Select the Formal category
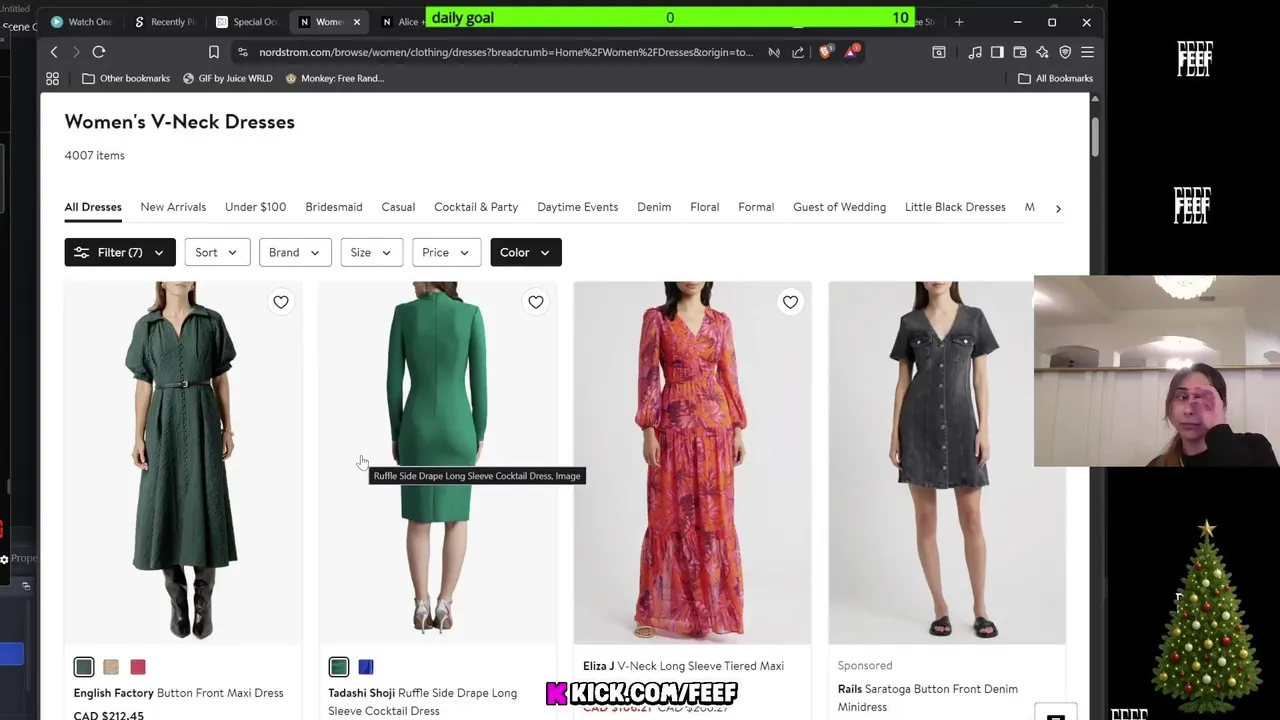This screenshot has width=1280, height=720. (x=756, y=207)
